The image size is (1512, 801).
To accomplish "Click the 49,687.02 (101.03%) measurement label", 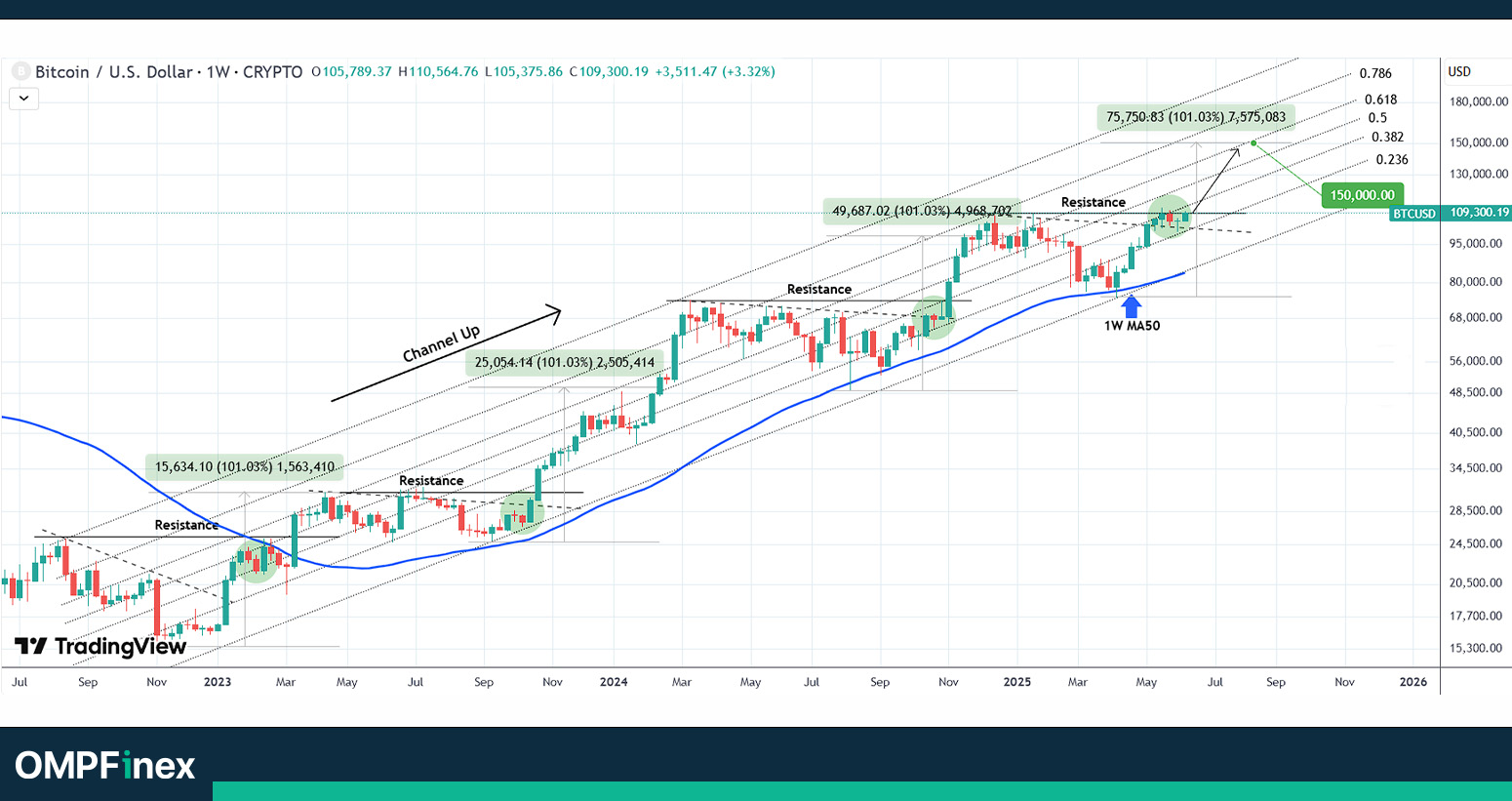I will coord(922,211).
